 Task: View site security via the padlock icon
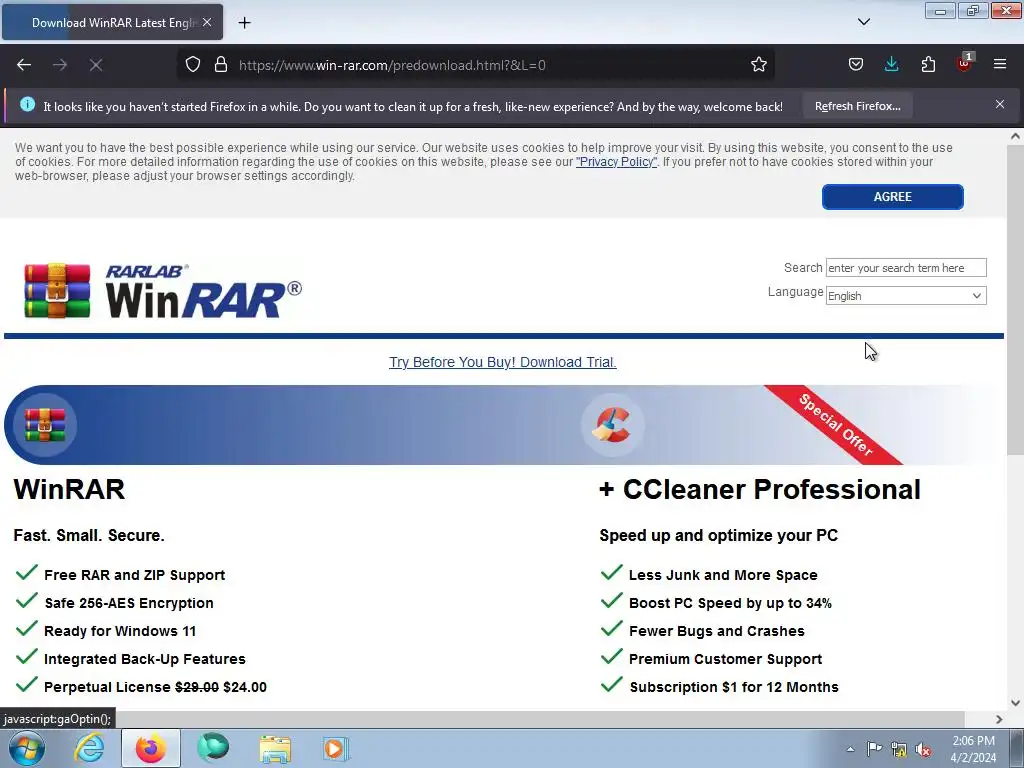[x=221, y=65]
